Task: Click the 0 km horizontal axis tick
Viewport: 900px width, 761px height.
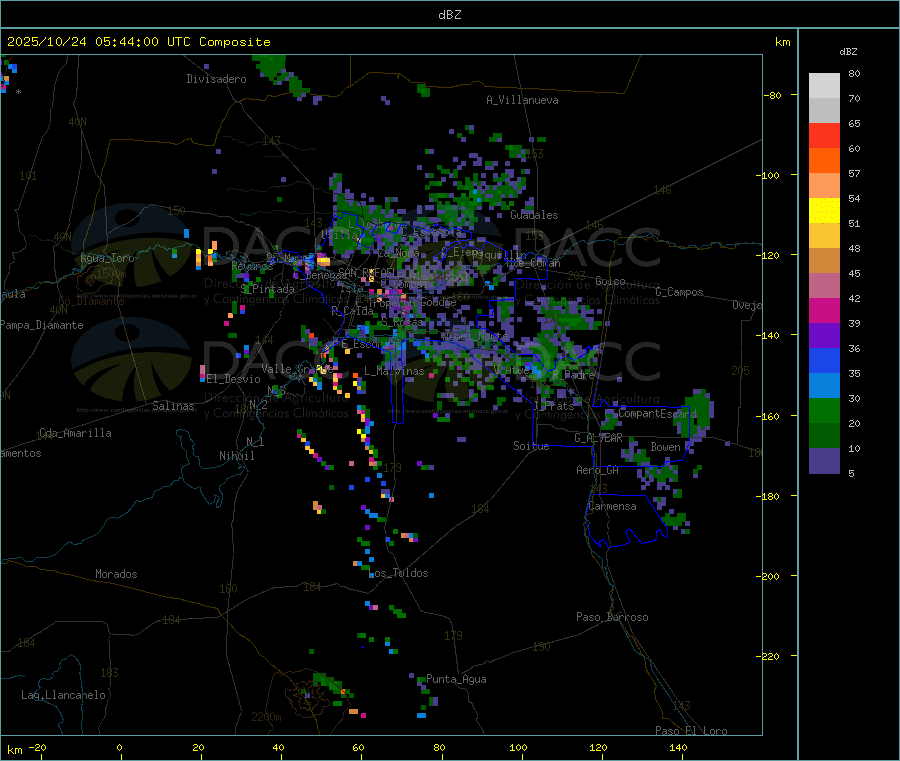Action: click(x=119, y=747)
